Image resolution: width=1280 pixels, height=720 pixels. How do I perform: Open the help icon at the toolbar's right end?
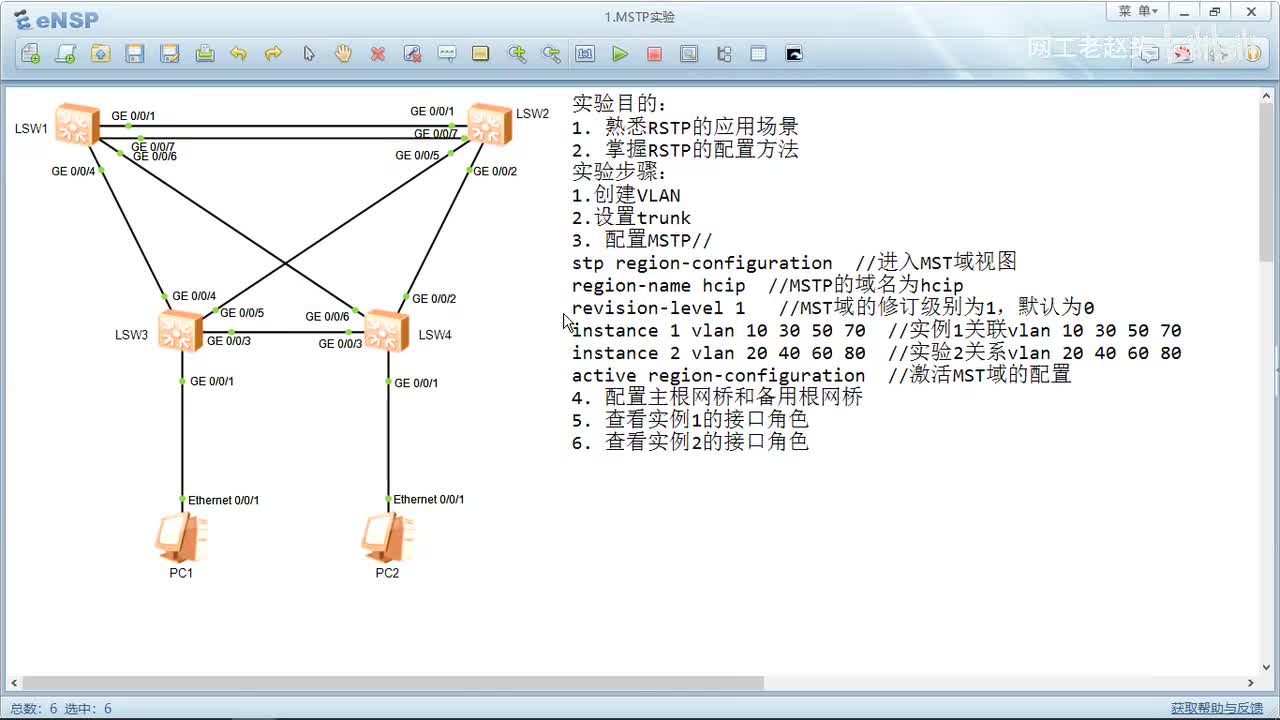pyautogui.click(x=1253, y=54)
